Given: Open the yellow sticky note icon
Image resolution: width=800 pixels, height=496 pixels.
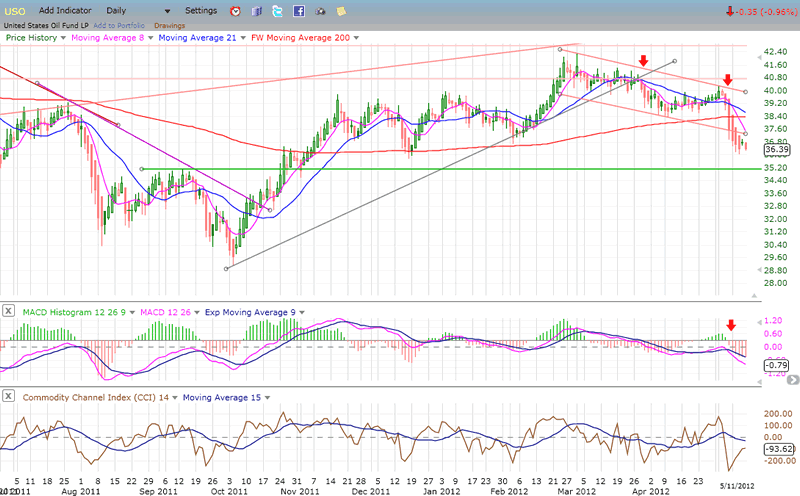Looking at the screenshot, I should 341,11.
